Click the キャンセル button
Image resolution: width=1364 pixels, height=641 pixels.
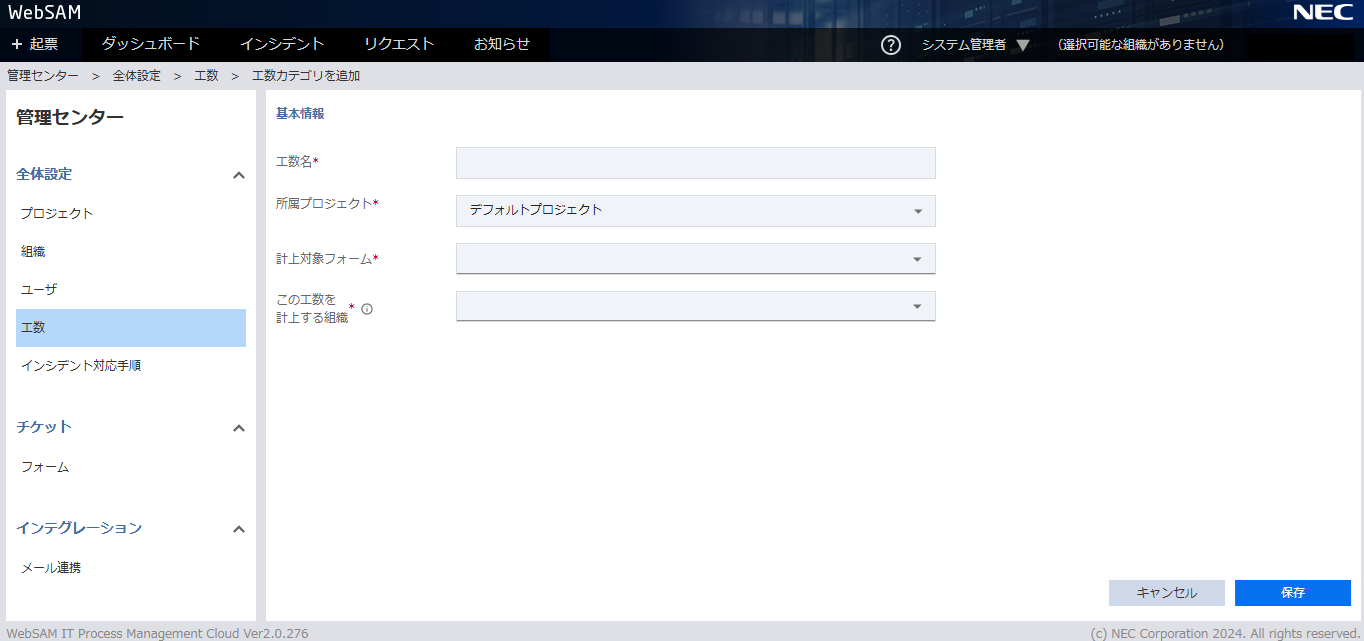click(x=1166, y=593)
